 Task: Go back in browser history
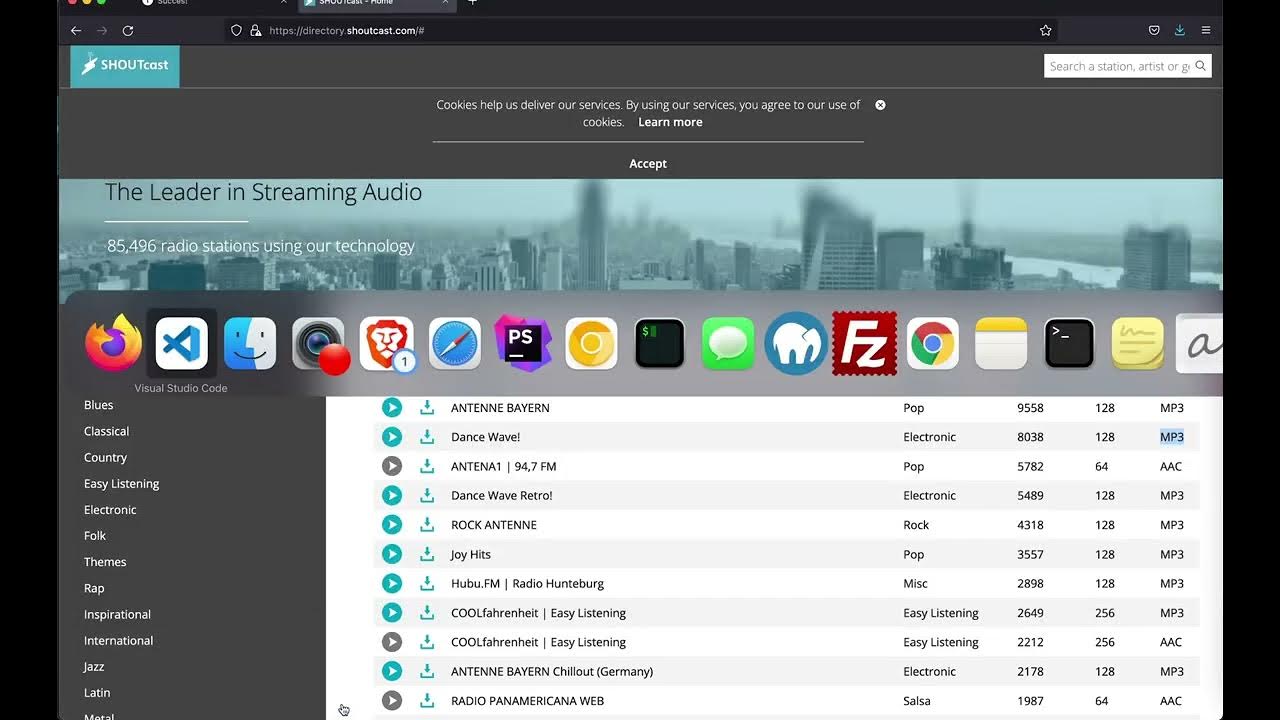[x=76, y=31]
